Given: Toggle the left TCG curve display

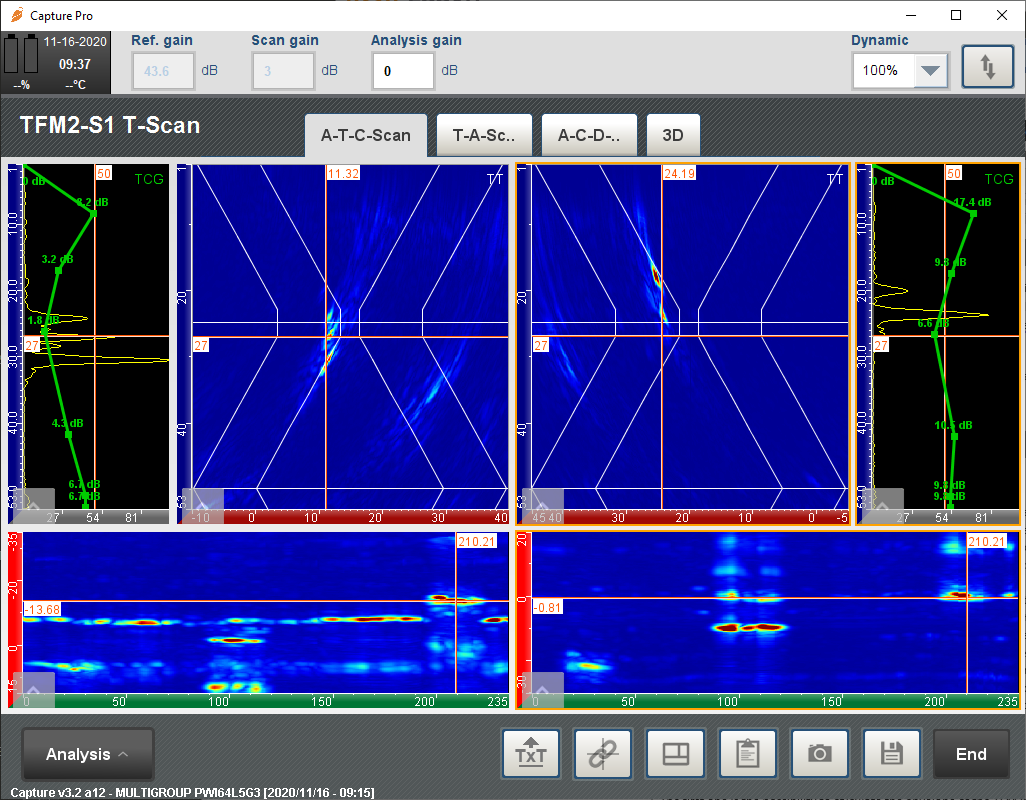Looking at the screenshot, I should pyautogui.click(x=148, y=179).
